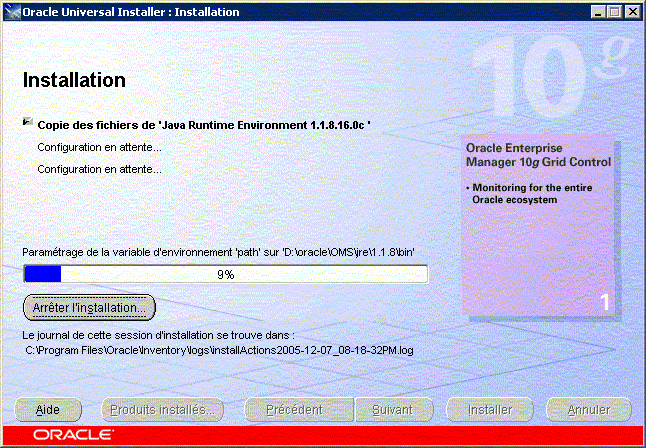Click the 9% installation progress bar
Screen dimensions: 646x448
(x=225, y=274)
